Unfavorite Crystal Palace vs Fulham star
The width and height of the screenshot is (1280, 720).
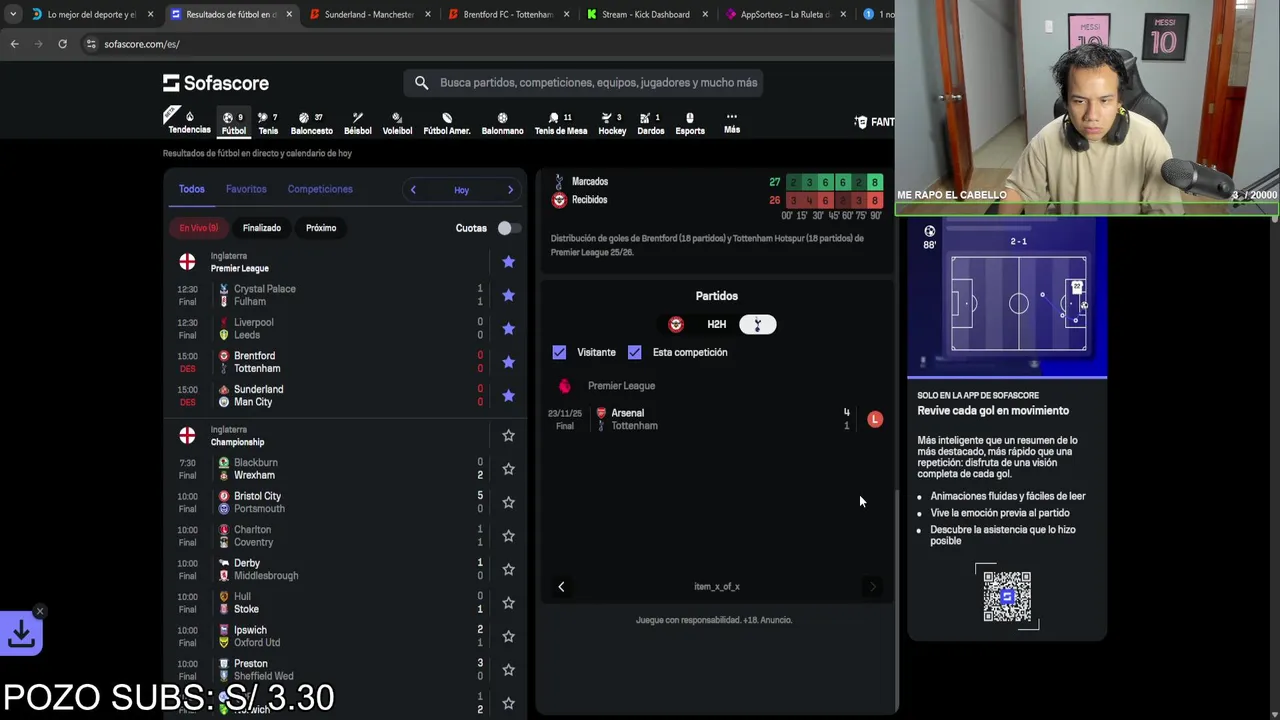tap(508, 295)
